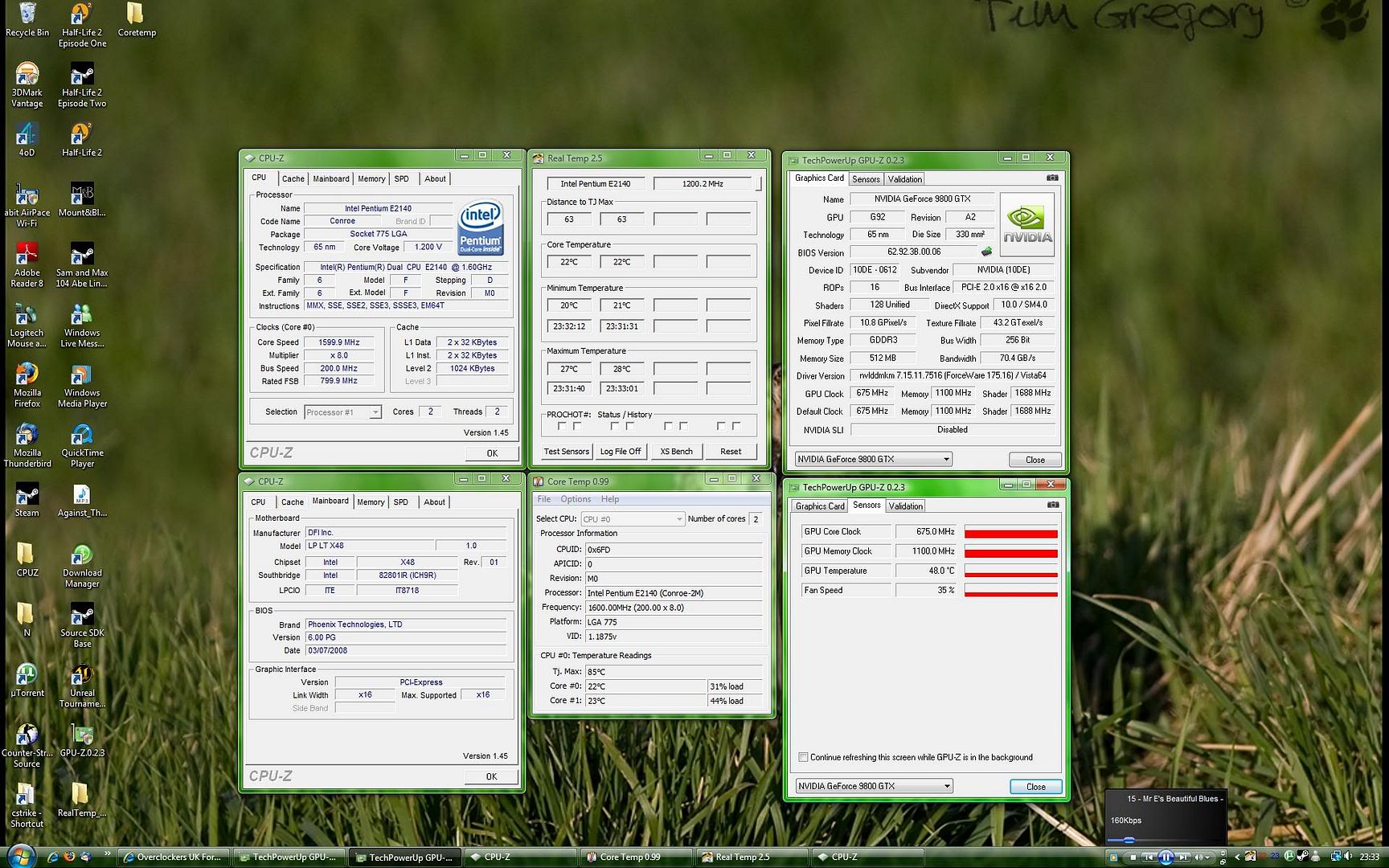Switch to Real Temp 2.5 taskbar button

click(752, 857)
